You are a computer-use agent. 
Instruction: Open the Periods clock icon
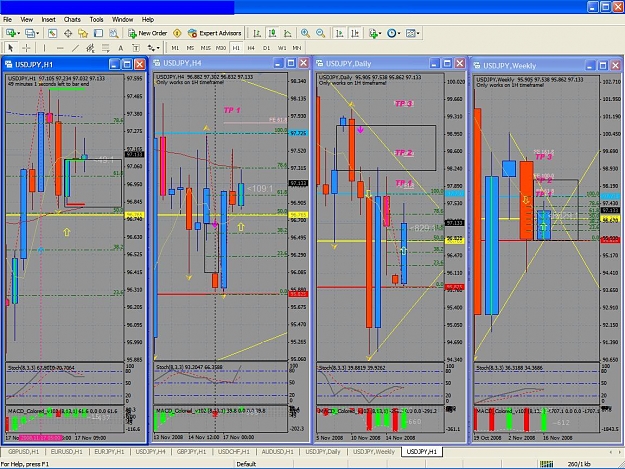391,33
